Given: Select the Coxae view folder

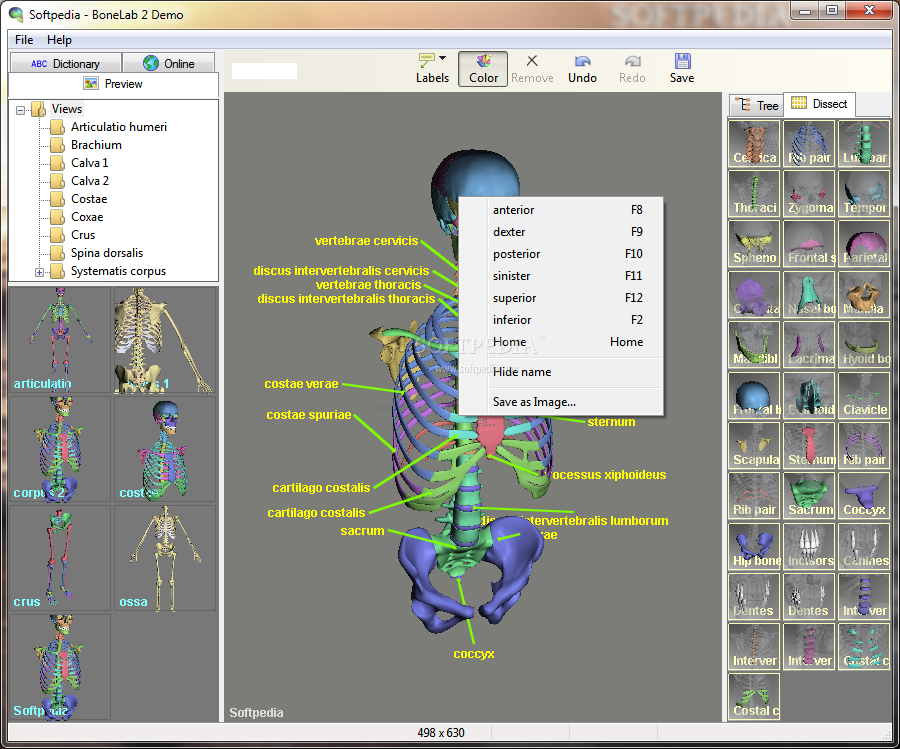Looking at the screenshot, I should pyautogui.click(x=87, y=217).
